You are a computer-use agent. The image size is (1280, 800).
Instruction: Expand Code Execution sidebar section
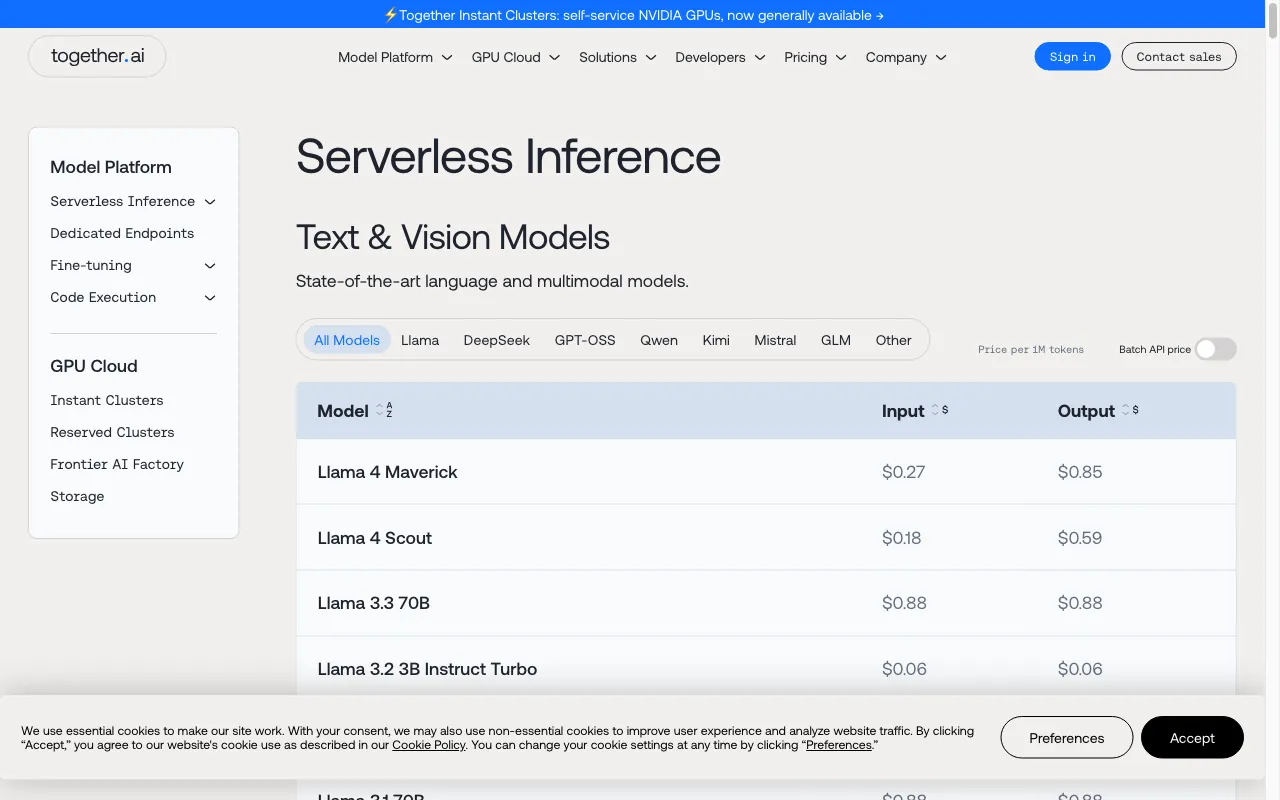pos(133,297)
